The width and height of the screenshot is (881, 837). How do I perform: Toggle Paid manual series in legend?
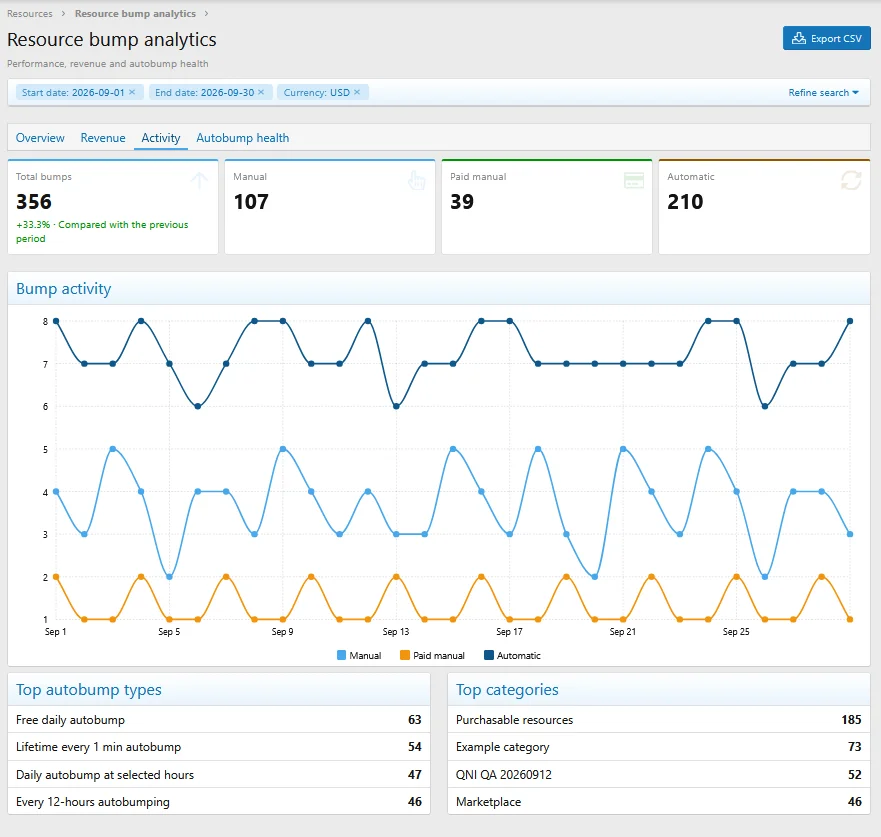(432, 656)
